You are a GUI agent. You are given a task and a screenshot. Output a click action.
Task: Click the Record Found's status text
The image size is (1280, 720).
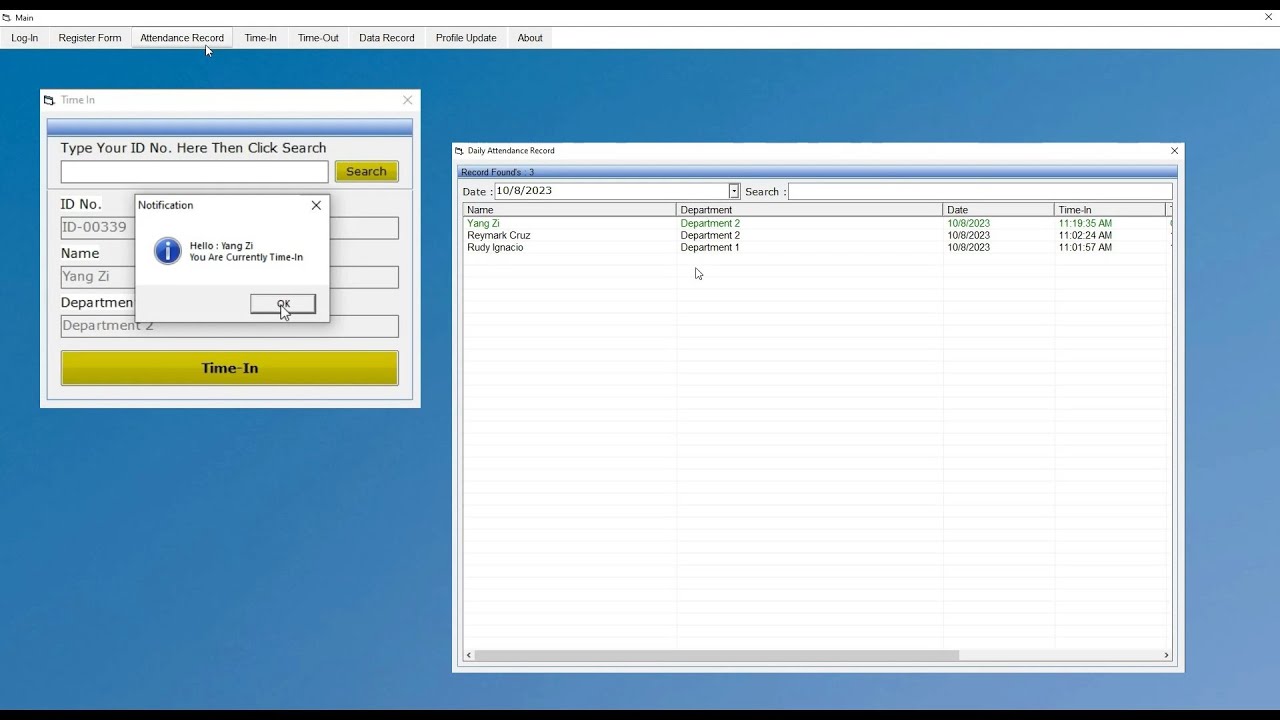(497, 172)
